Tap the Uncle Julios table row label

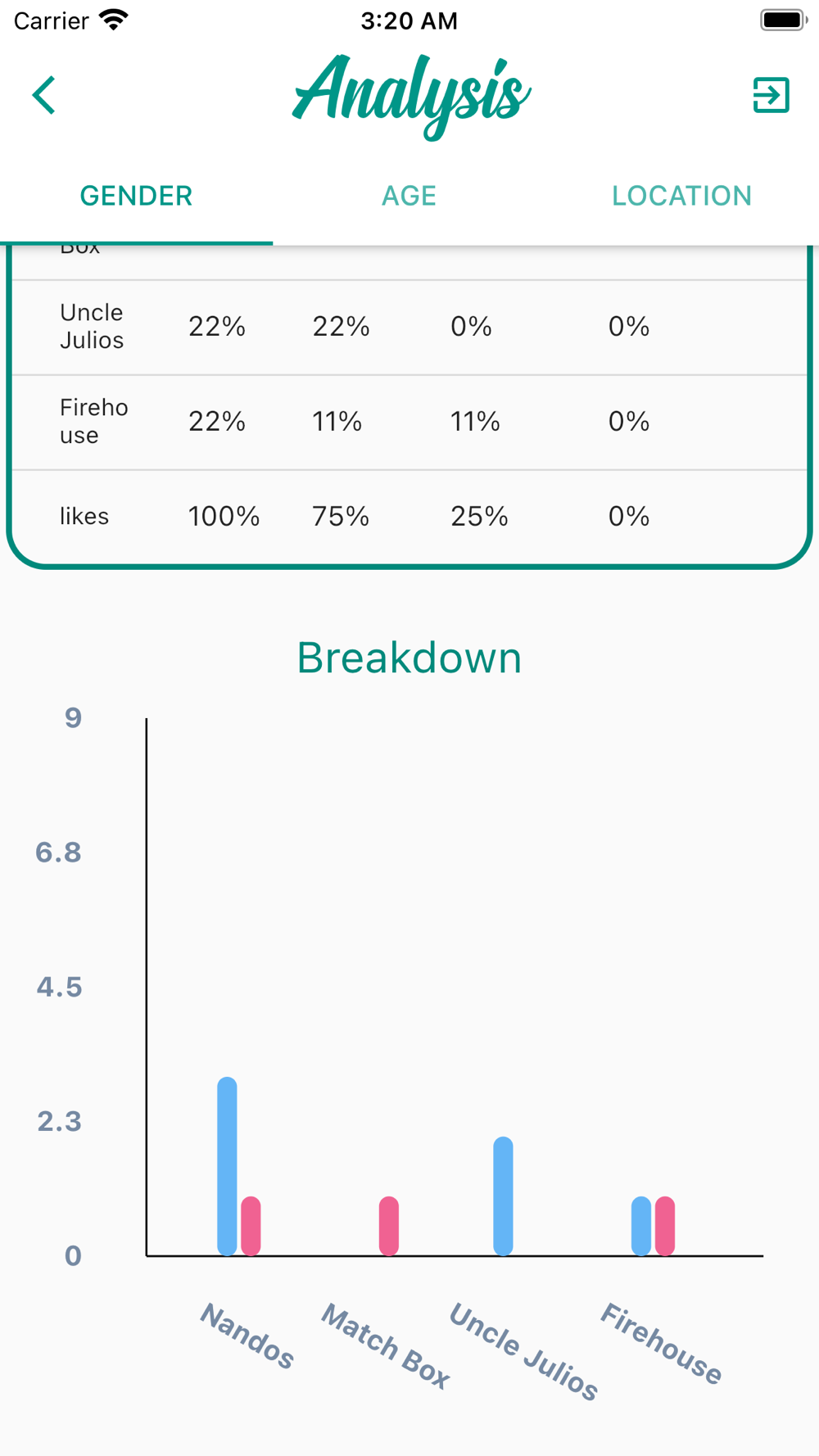pyautogui.click(x=92, y=326)
